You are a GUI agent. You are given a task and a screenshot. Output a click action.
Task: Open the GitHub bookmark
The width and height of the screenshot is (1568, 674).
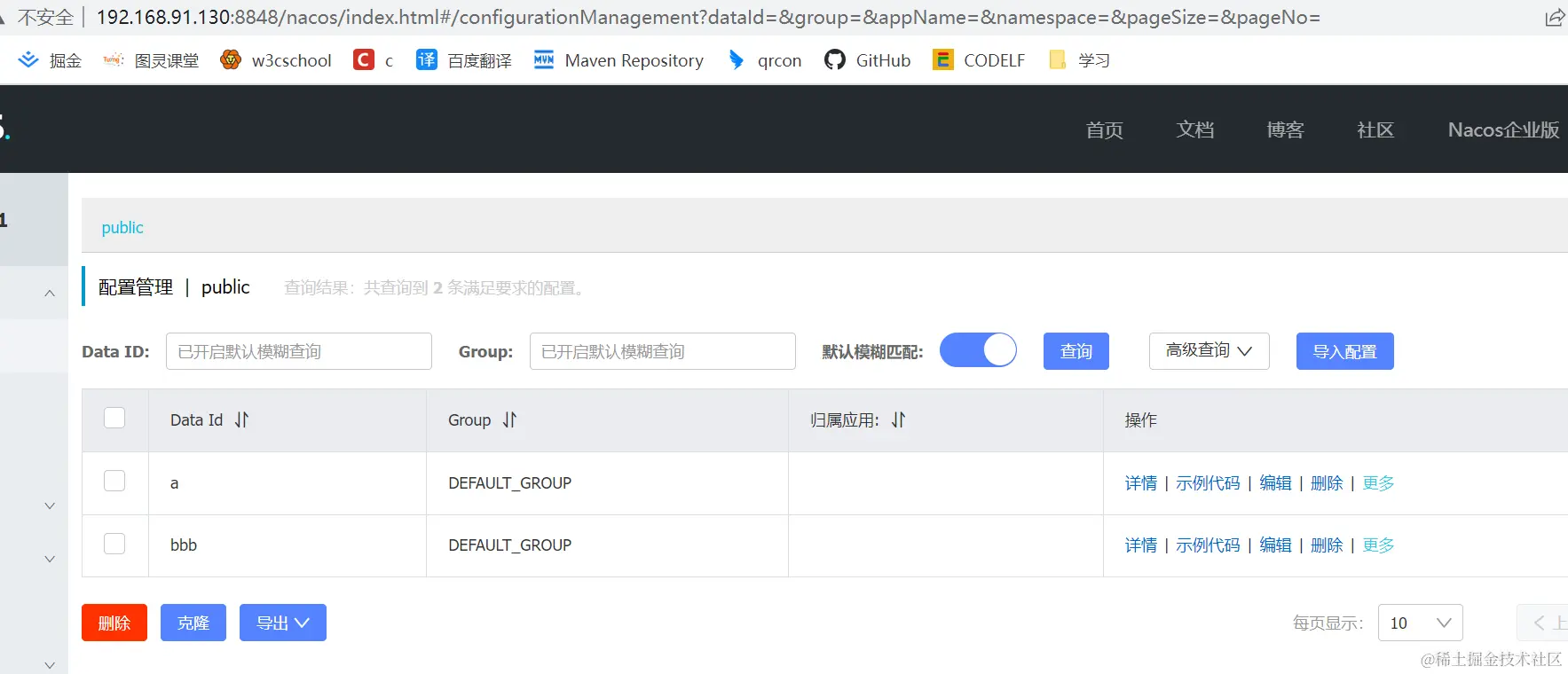point(868,60)
